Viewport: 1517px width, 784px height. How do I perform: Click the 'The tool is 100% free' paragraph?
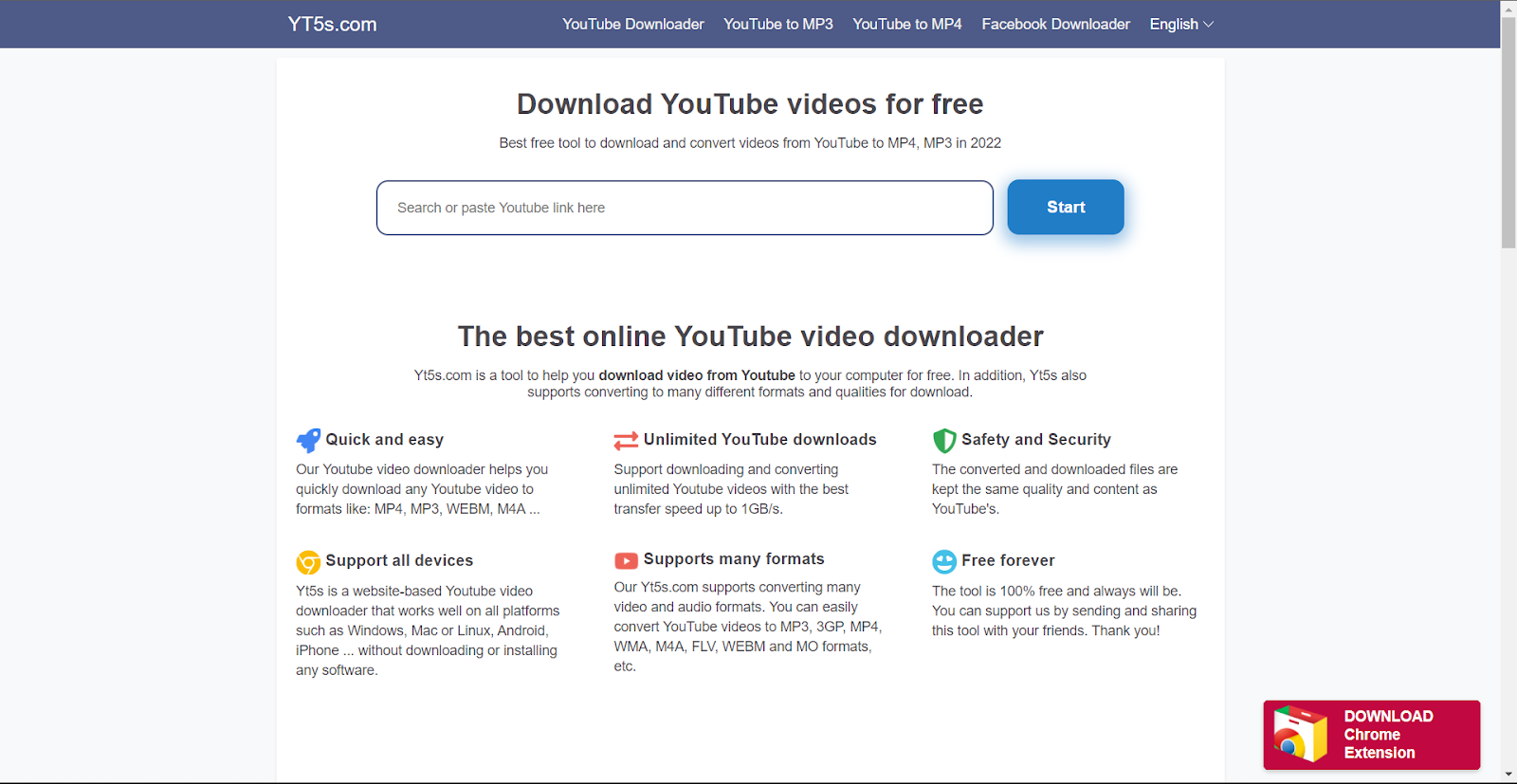point(1064,611)
